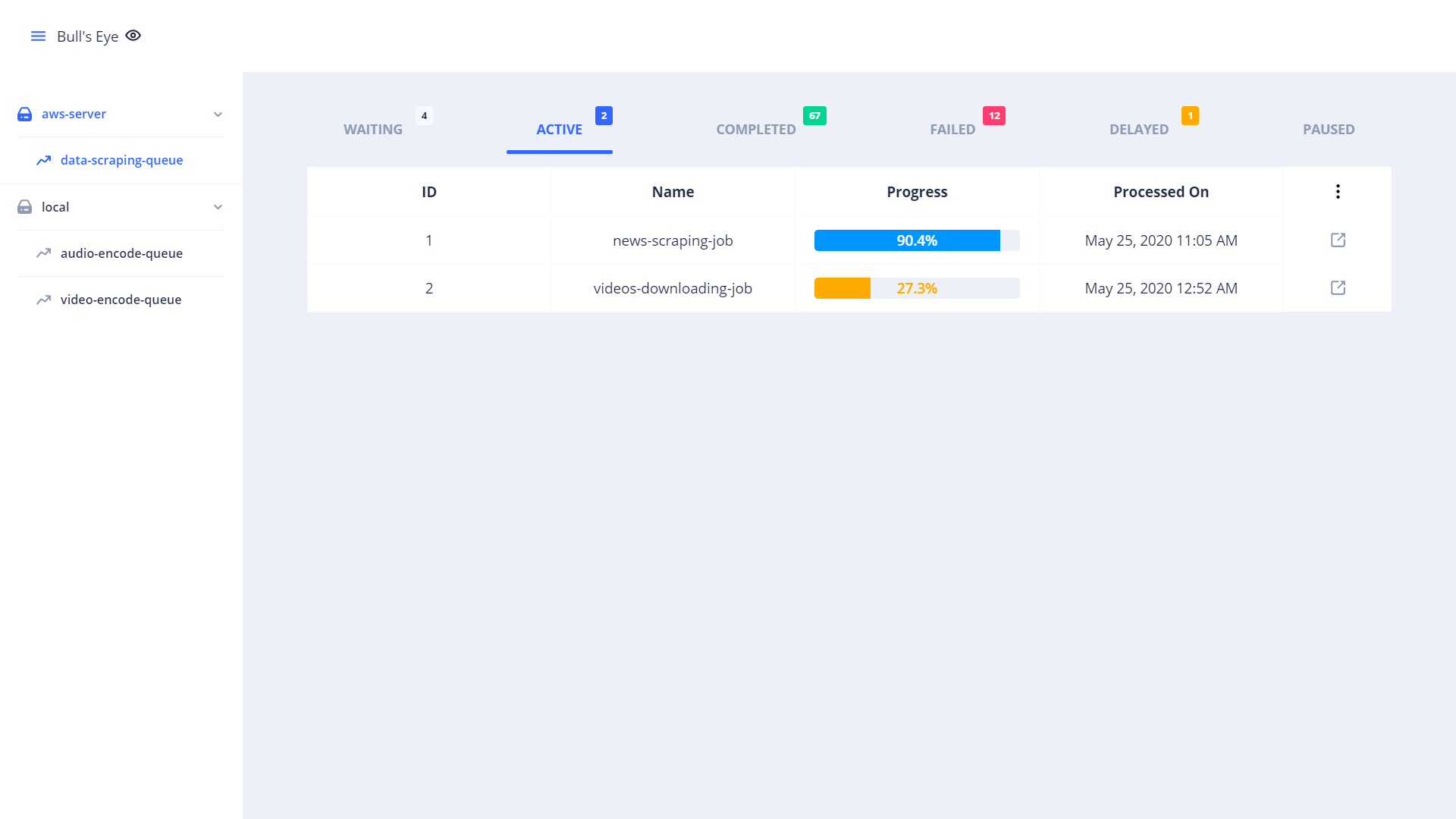
Task: Click the local server drive icon
Action: pyautogui.click(x=24, y=207)
